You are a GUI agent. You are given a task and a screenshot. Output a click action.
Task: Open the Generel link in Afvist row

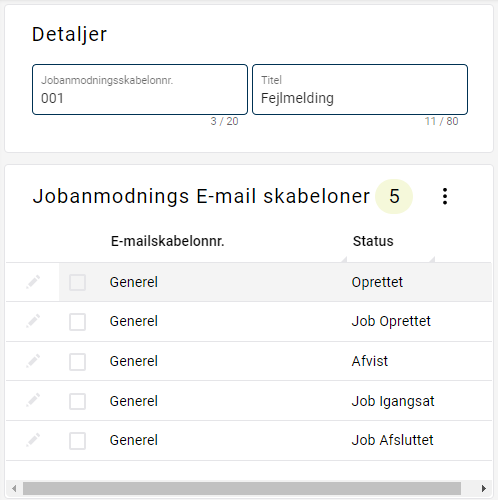point(134,361)
